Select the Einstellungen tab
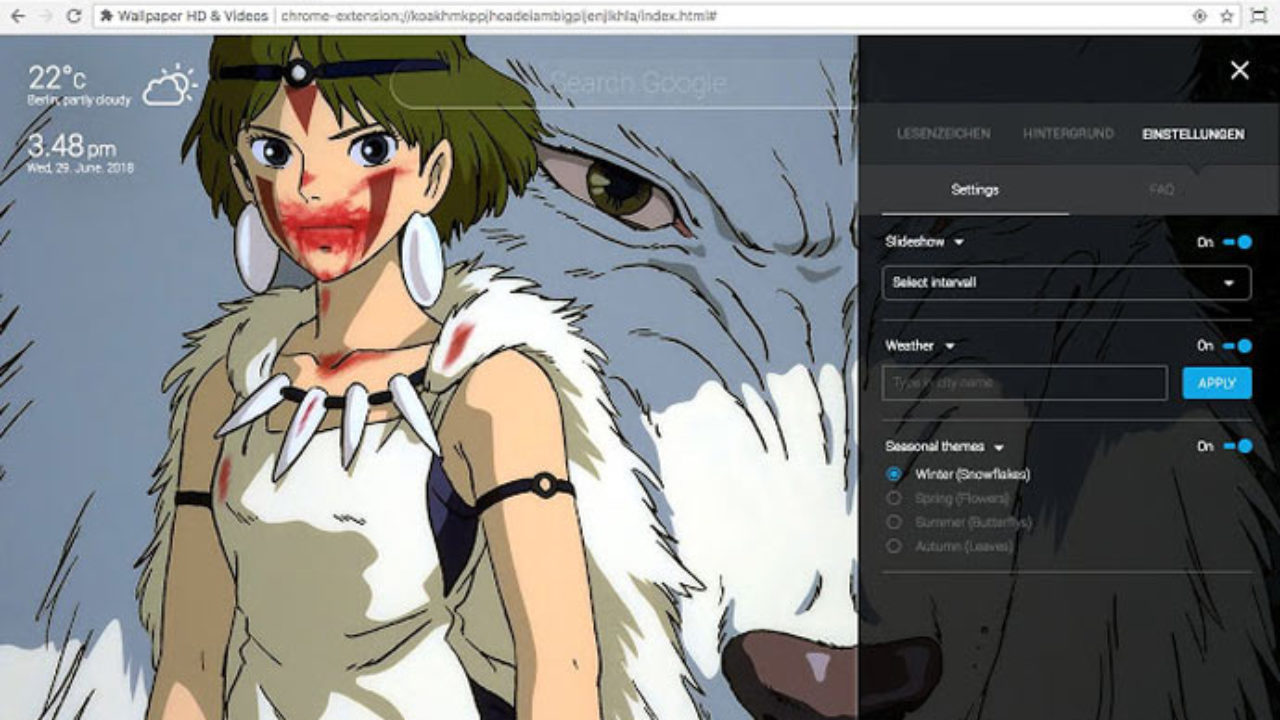The image size is (1280, 720). point(1193,134)
